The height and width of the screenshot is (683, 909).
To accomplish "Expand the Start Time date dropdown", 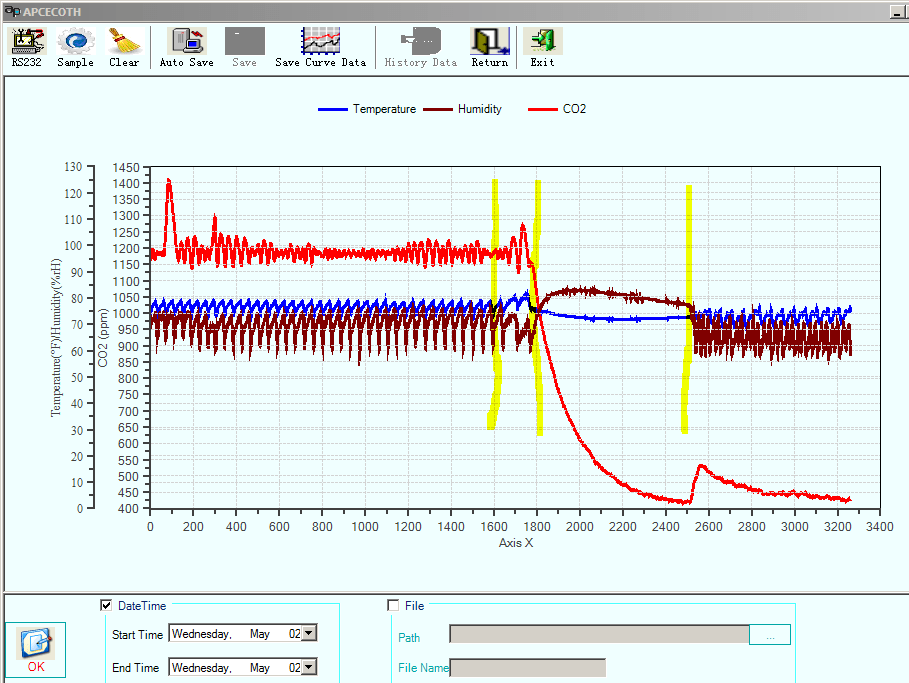I will 310,633.
